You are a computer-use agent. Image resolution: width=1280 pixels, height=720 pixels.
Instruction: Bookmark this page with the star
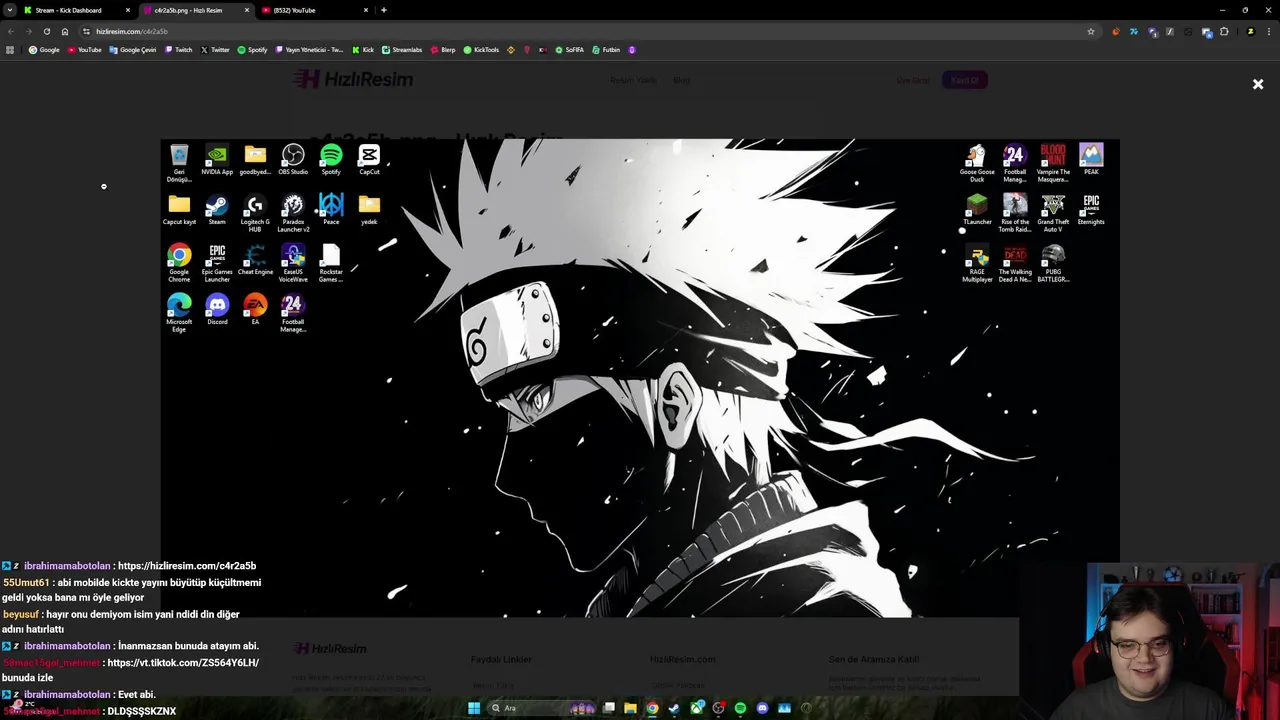(x=1091, y=31)
